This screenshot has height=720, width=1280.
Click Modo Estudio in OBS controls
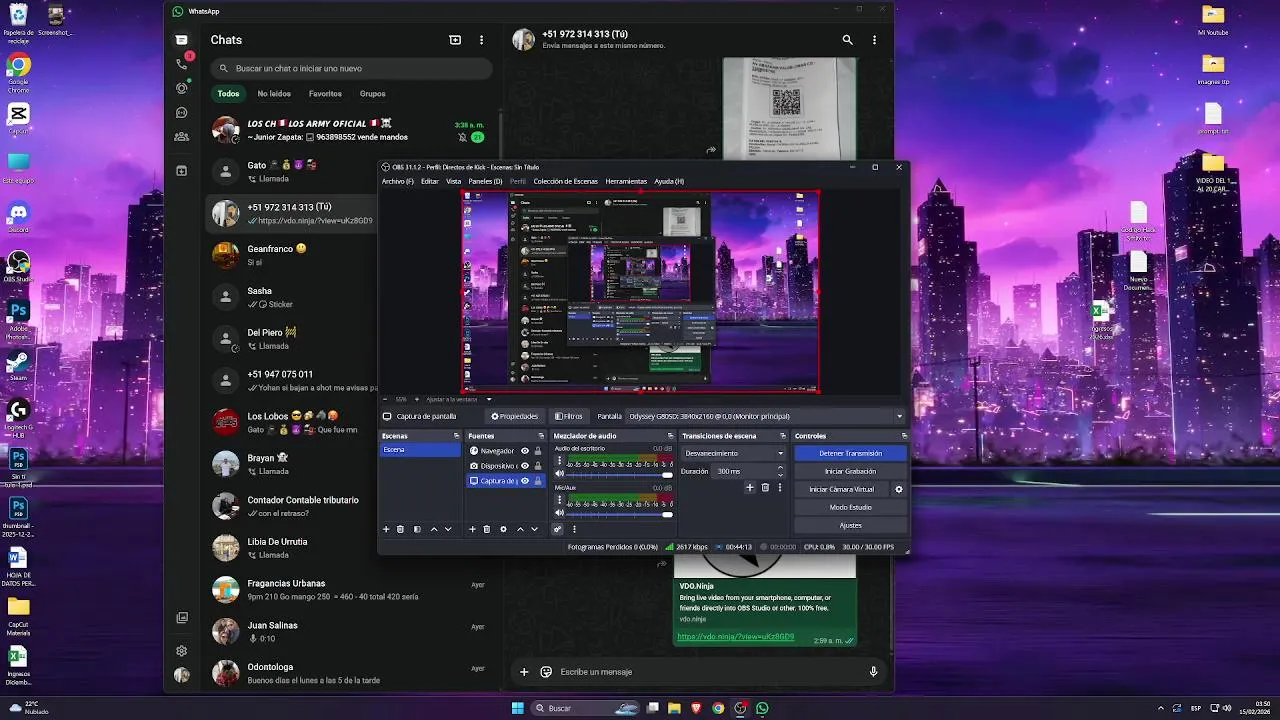(x=850, y=507)
